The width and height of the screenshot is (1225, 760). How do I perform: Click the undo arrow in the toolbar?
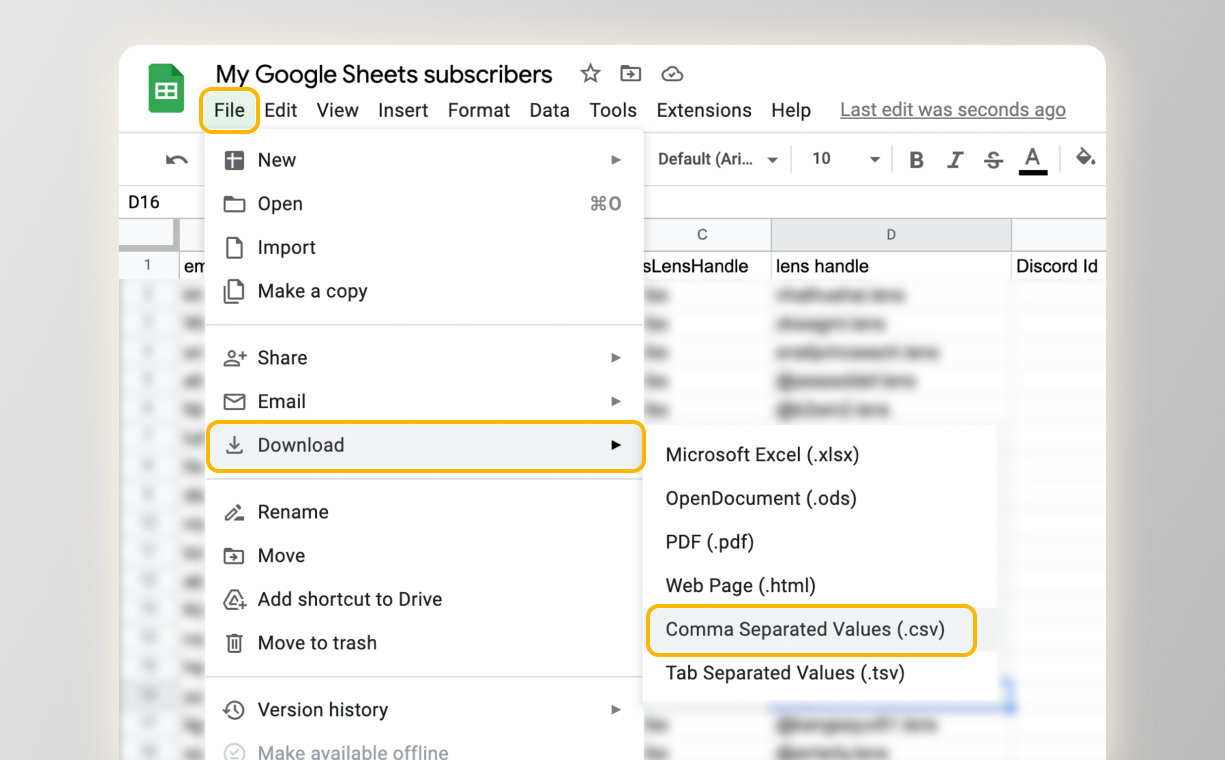pos(177,159)
